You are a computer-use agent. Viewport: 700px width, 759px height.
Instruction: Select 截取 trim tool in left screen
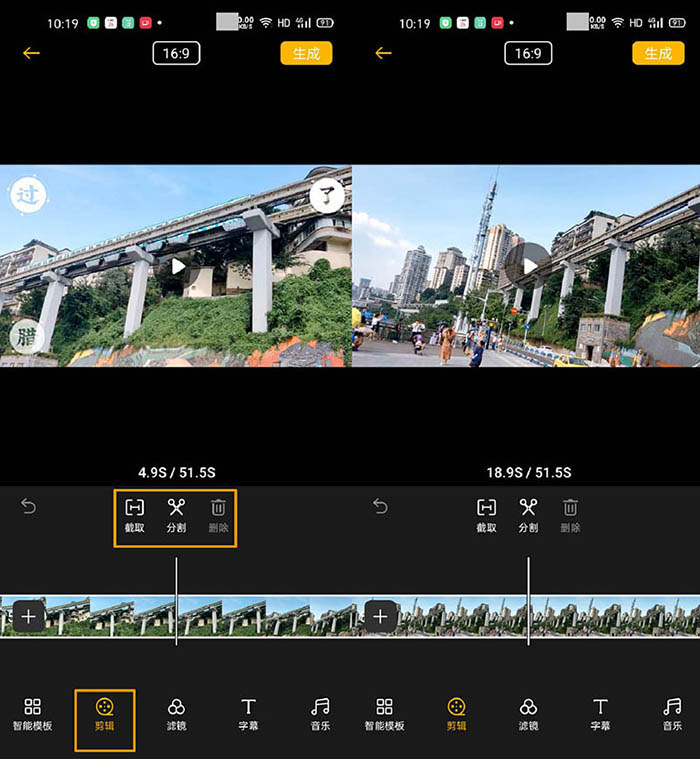click(x=135, y=516)
